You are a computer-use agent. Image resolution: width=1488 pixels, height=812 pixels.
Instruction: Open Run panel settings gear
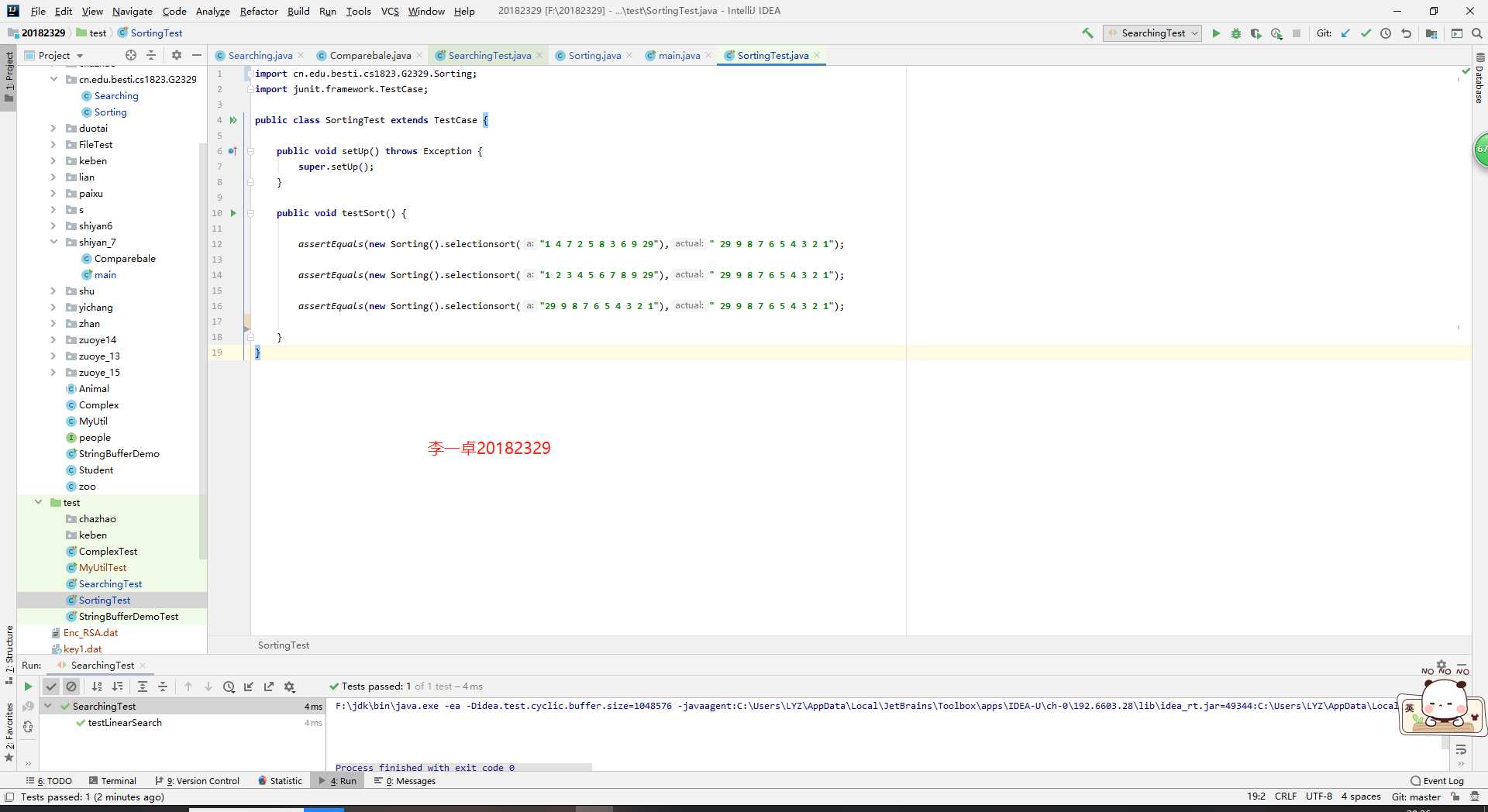point(290,686)
